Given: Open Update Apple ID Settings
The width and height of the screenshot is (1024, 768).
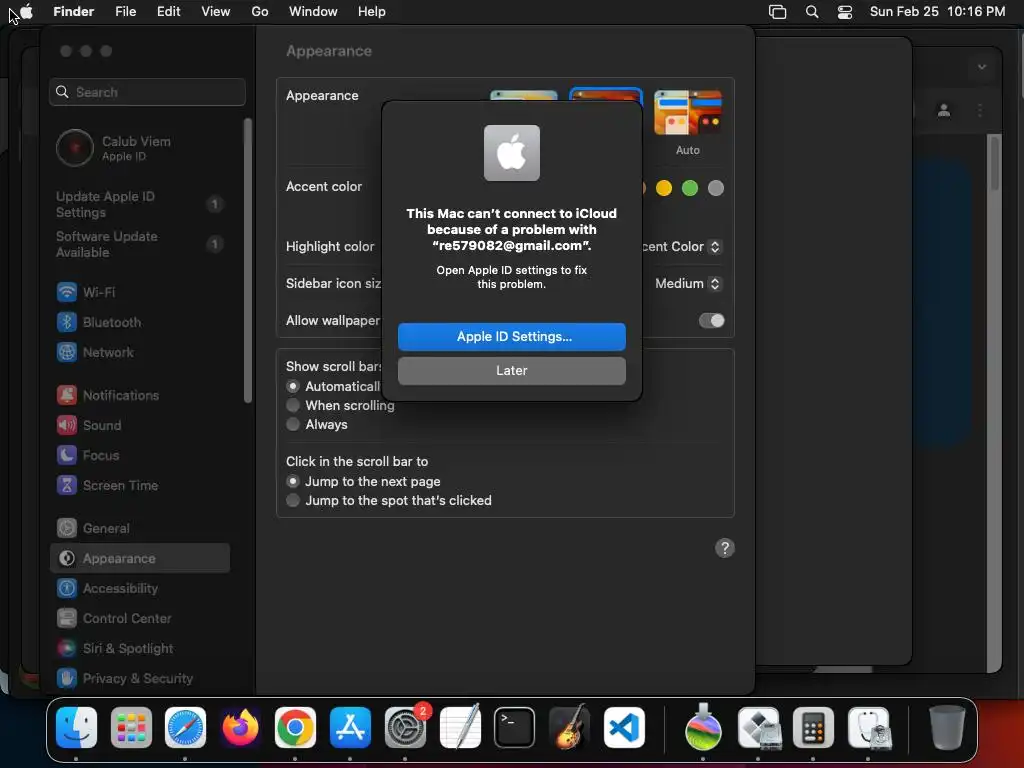Looking at the screenshot, I should (140, 204).
